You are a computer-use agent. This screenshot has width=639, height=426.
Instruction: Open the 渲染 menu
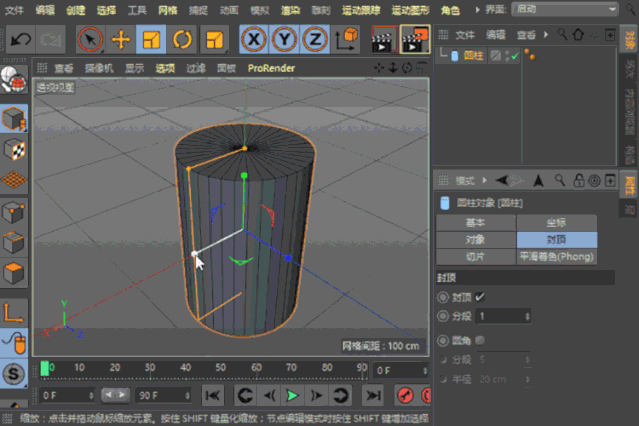[290, 10]
